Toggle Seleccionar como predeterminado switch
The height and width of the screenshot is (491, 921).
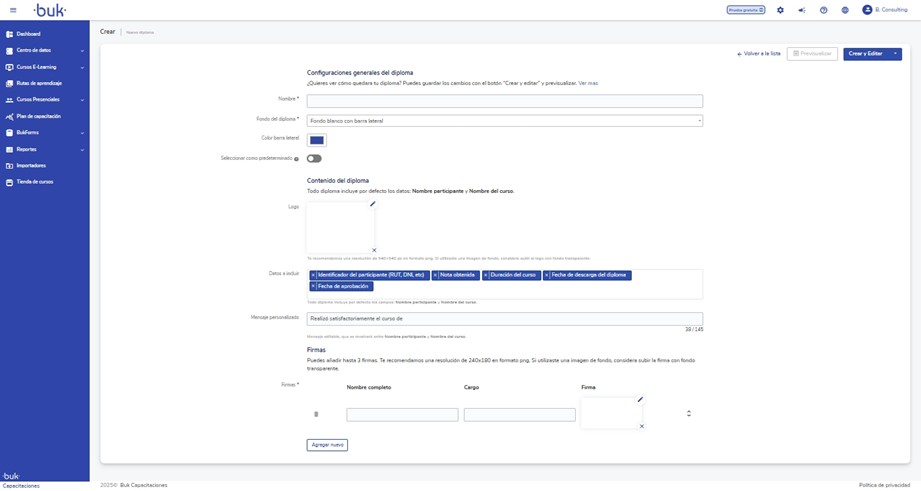coord(314,158)
